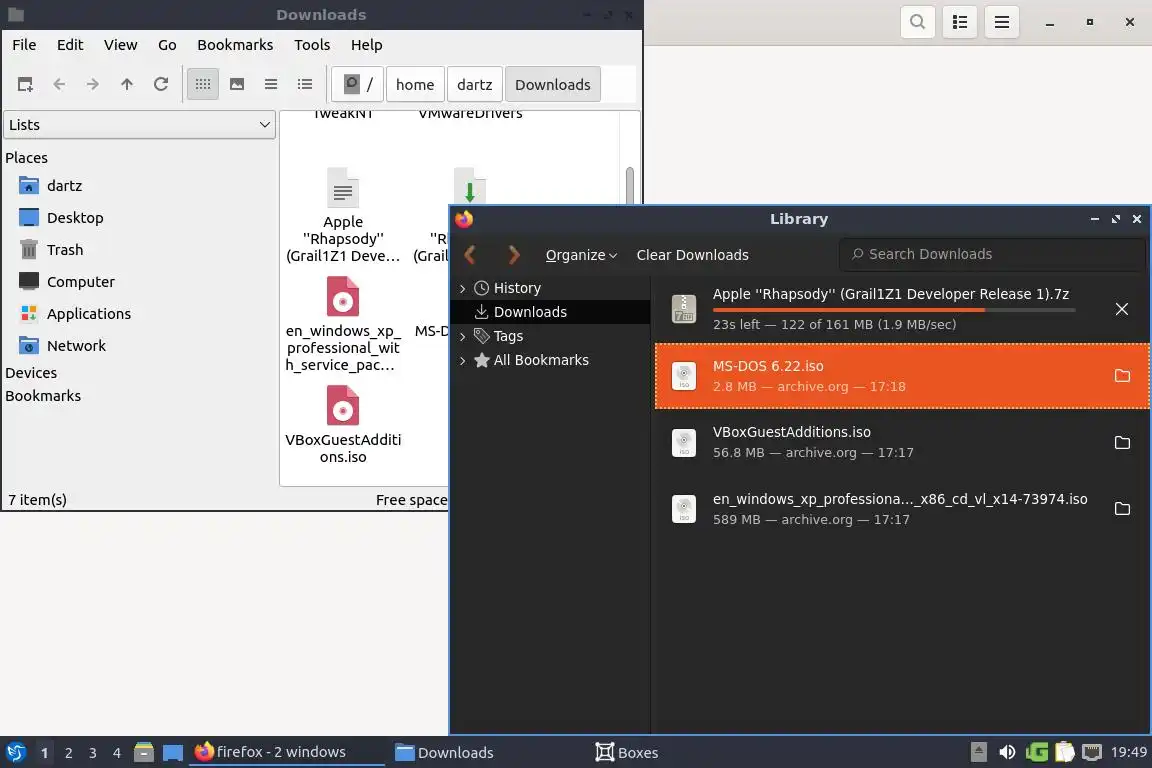This screenshot has height=768, width=1152.
Task: Click the Search Downloads field
Action: click(x=992, y=254)
